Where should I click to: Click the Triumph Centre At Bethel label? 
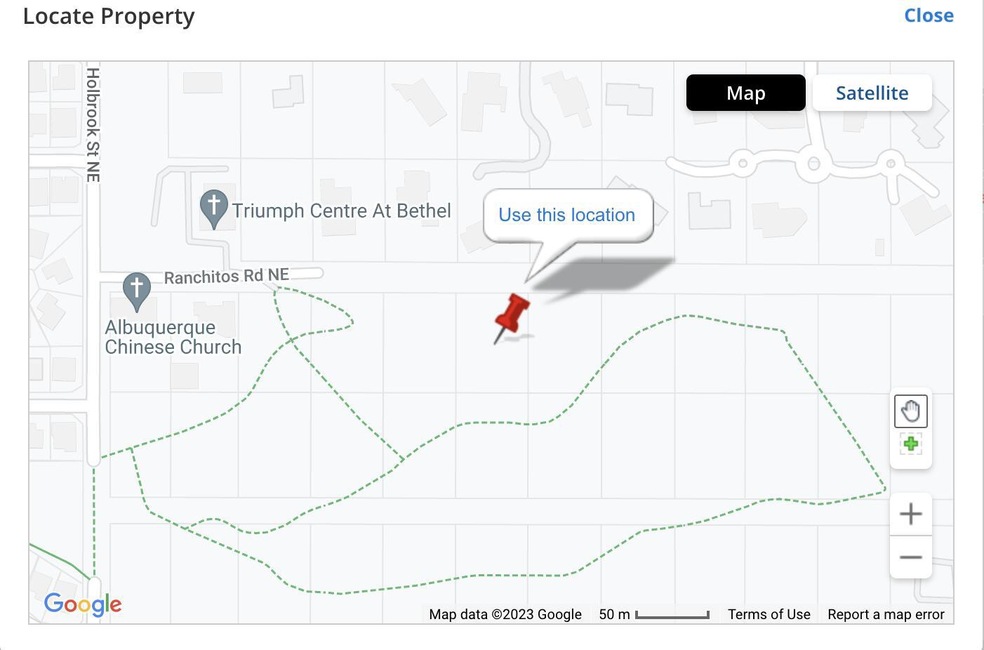(x=341, y=211)
